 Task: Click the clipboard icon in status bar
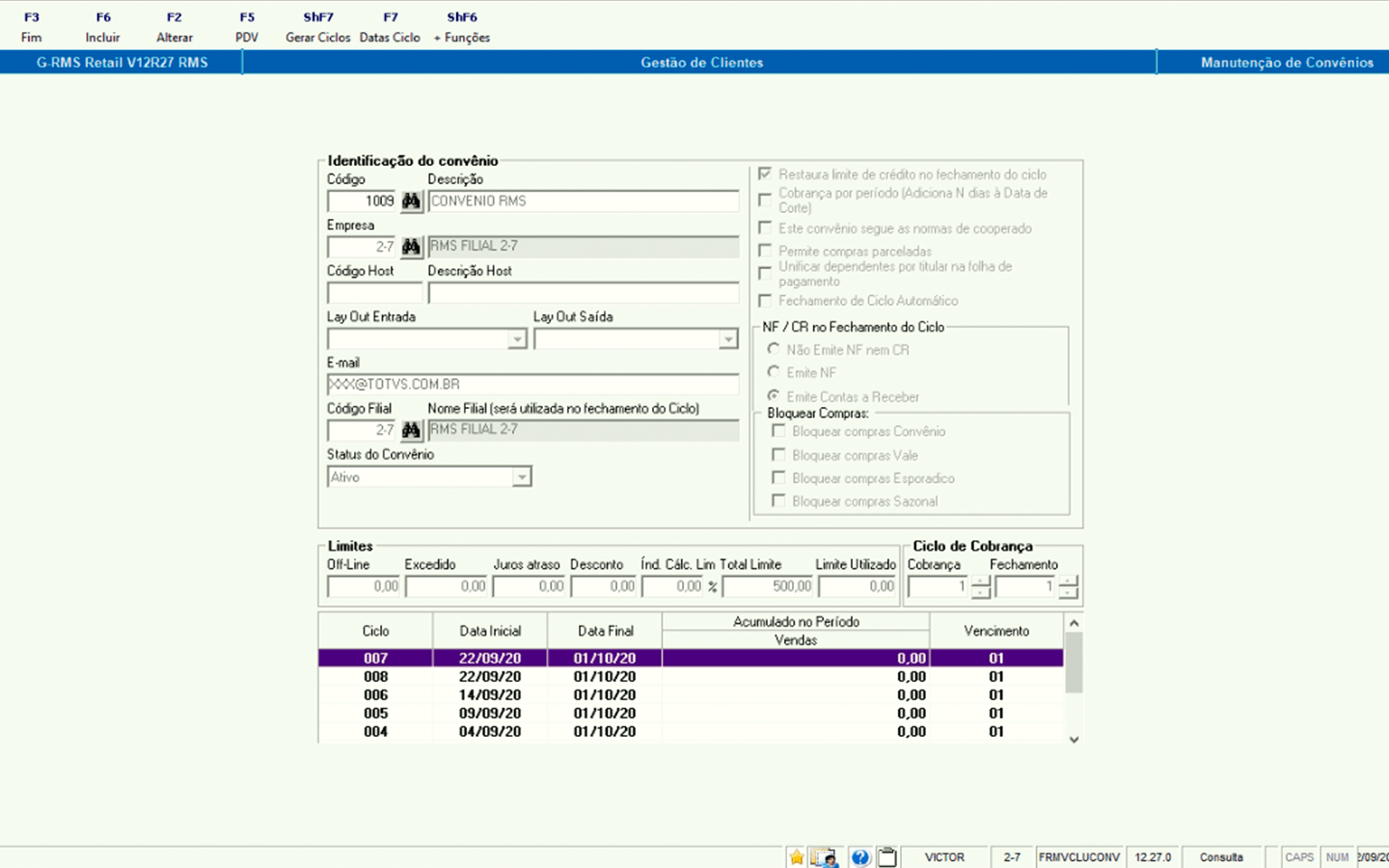[x=887, y=857]
